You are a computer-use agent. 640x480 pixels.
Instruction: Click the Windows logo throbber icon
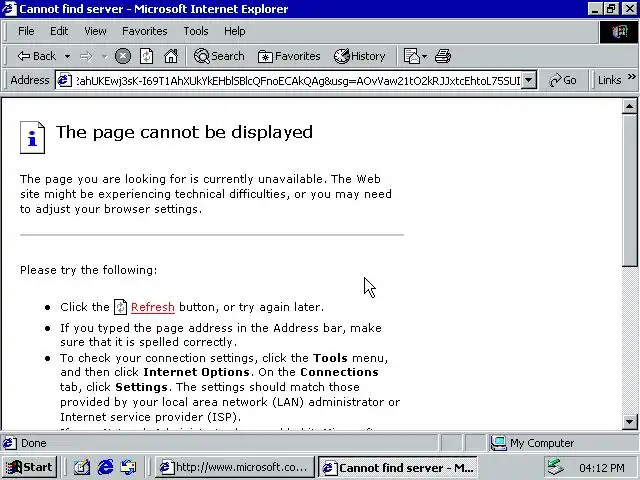(x=619, y=32)
